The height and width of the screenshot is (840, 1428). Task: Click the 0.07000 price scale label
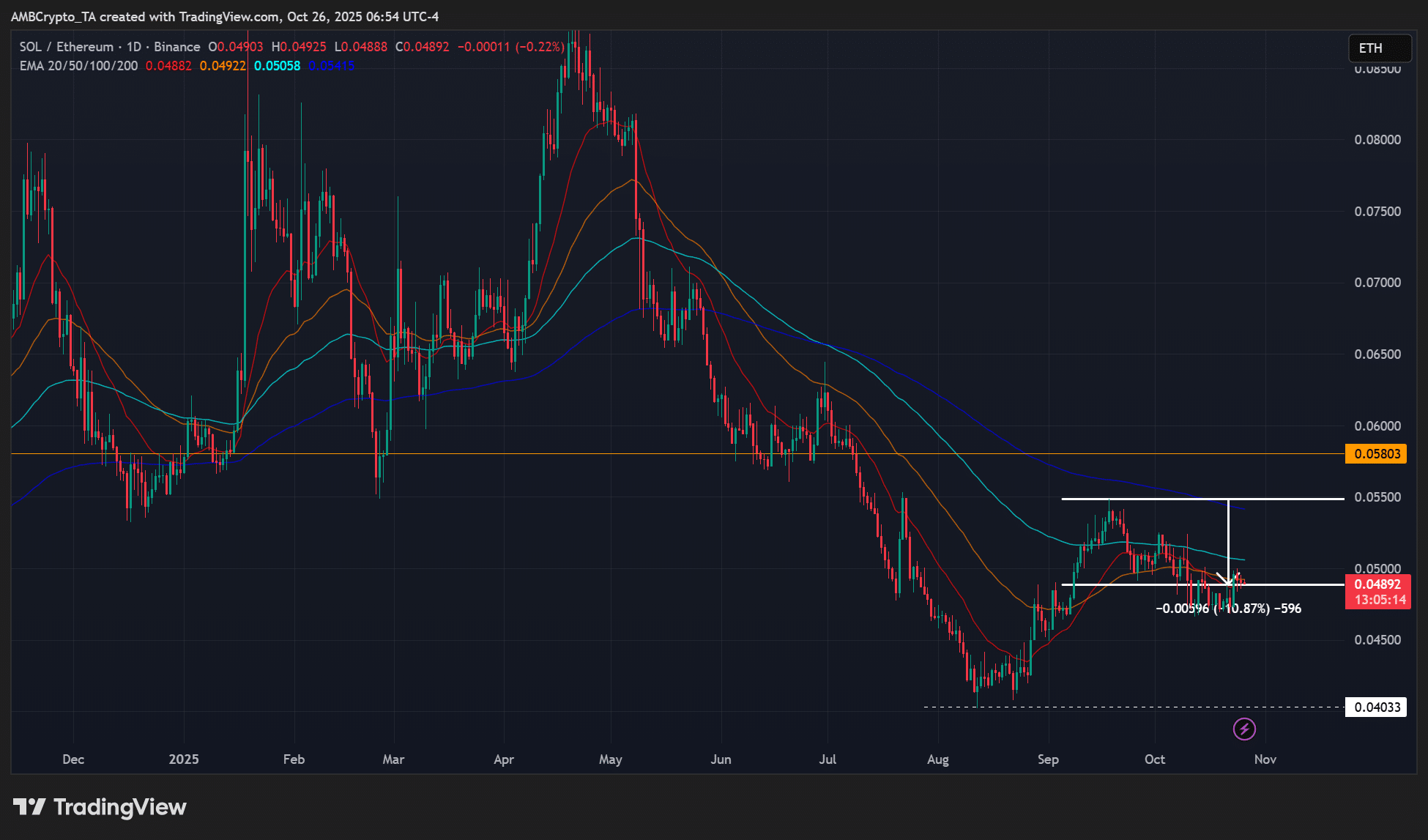point(1377,283)
